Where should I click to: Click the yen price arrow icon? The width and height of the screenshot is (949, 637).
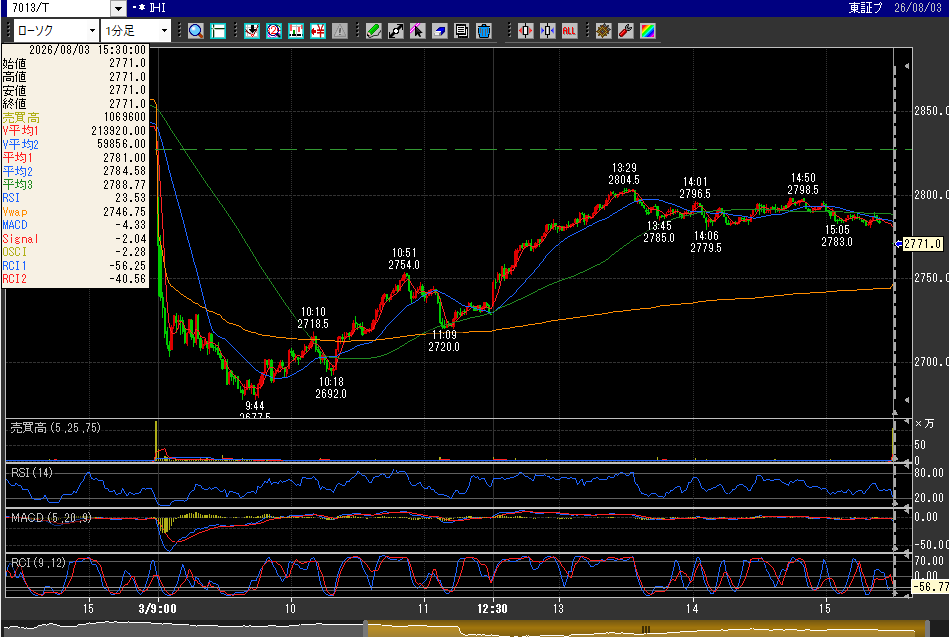pyautogui.click(x=318, y=31)
